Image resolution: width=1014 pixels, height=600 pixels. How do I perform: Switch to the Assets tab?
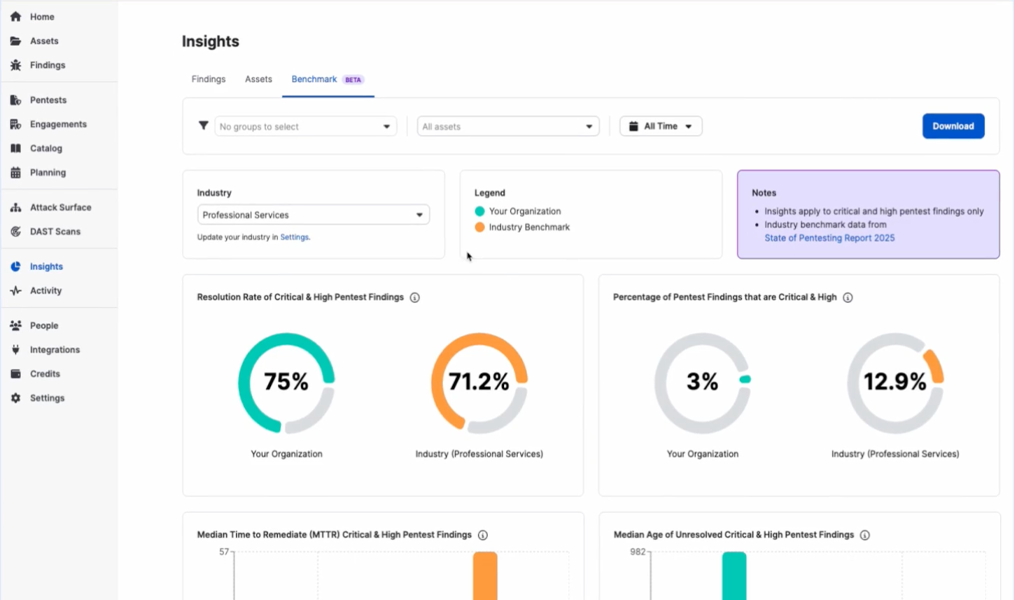pyautogui.click(x=258, y=79)
